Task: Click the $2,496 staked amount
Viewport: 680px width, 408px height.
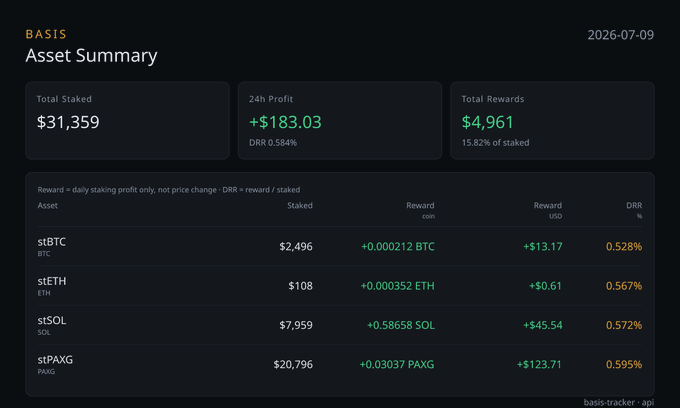Action: click(296, 247)
